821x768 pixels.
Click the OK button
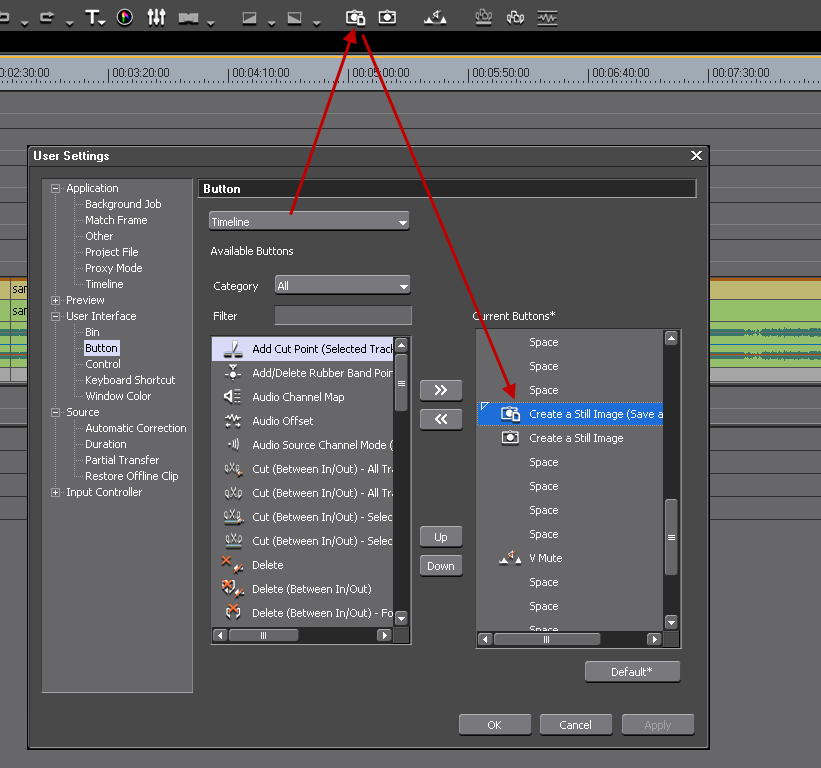494,725
